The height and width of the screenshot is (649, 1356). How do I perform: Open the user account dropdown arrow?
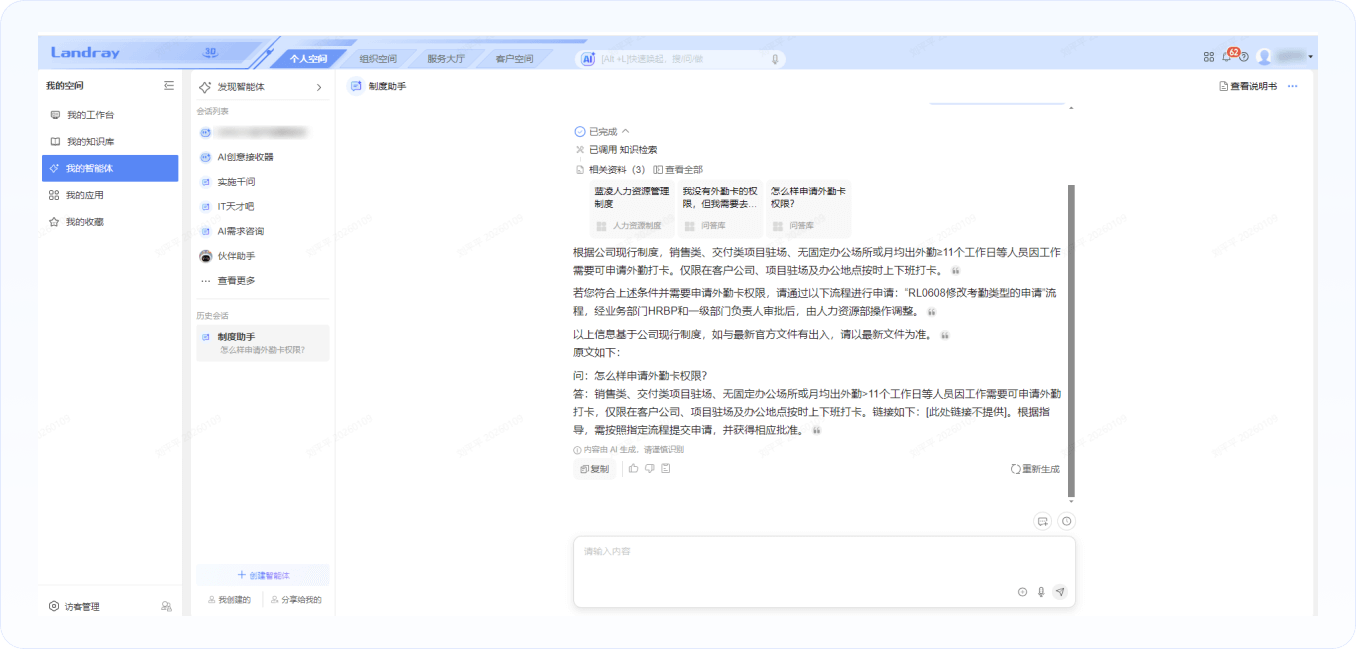pyautogui.click(x=1311, y=57)
